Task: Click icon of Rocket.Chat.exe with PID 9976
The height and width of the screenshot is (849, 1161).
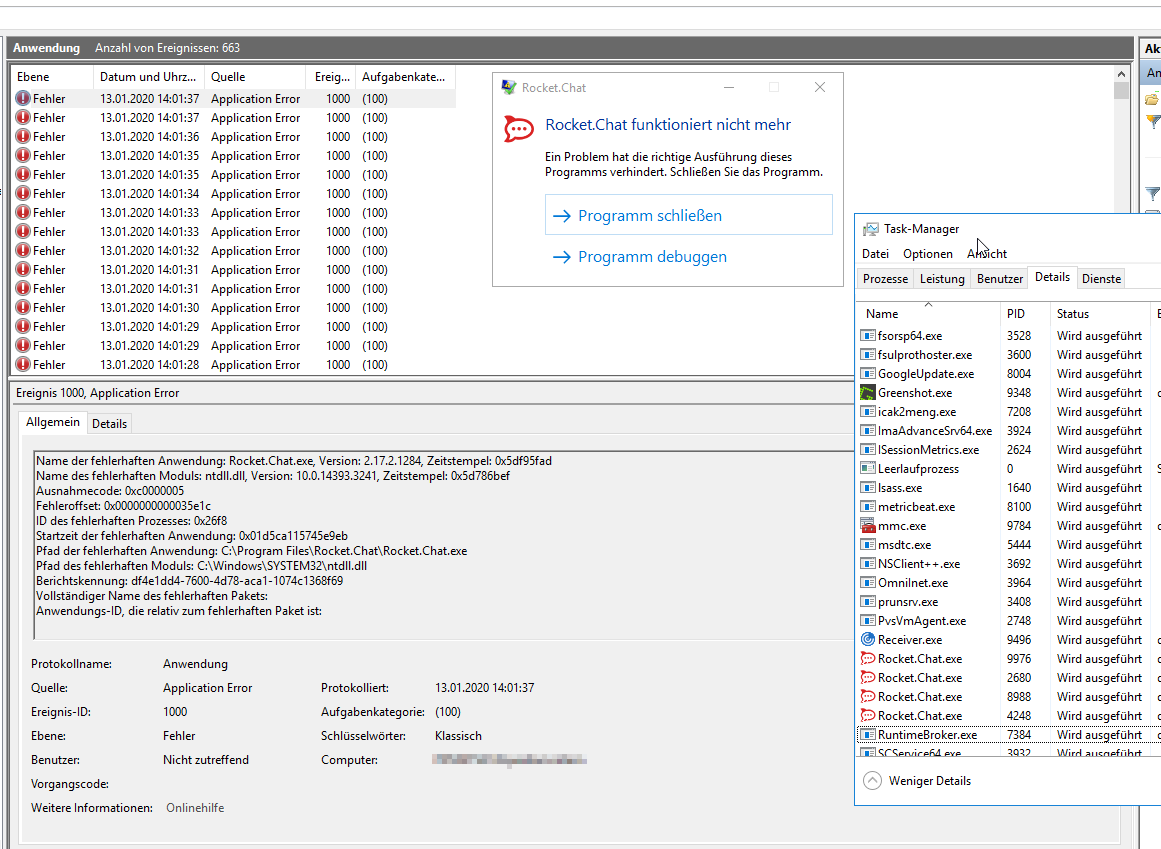Action: [868, 659]
